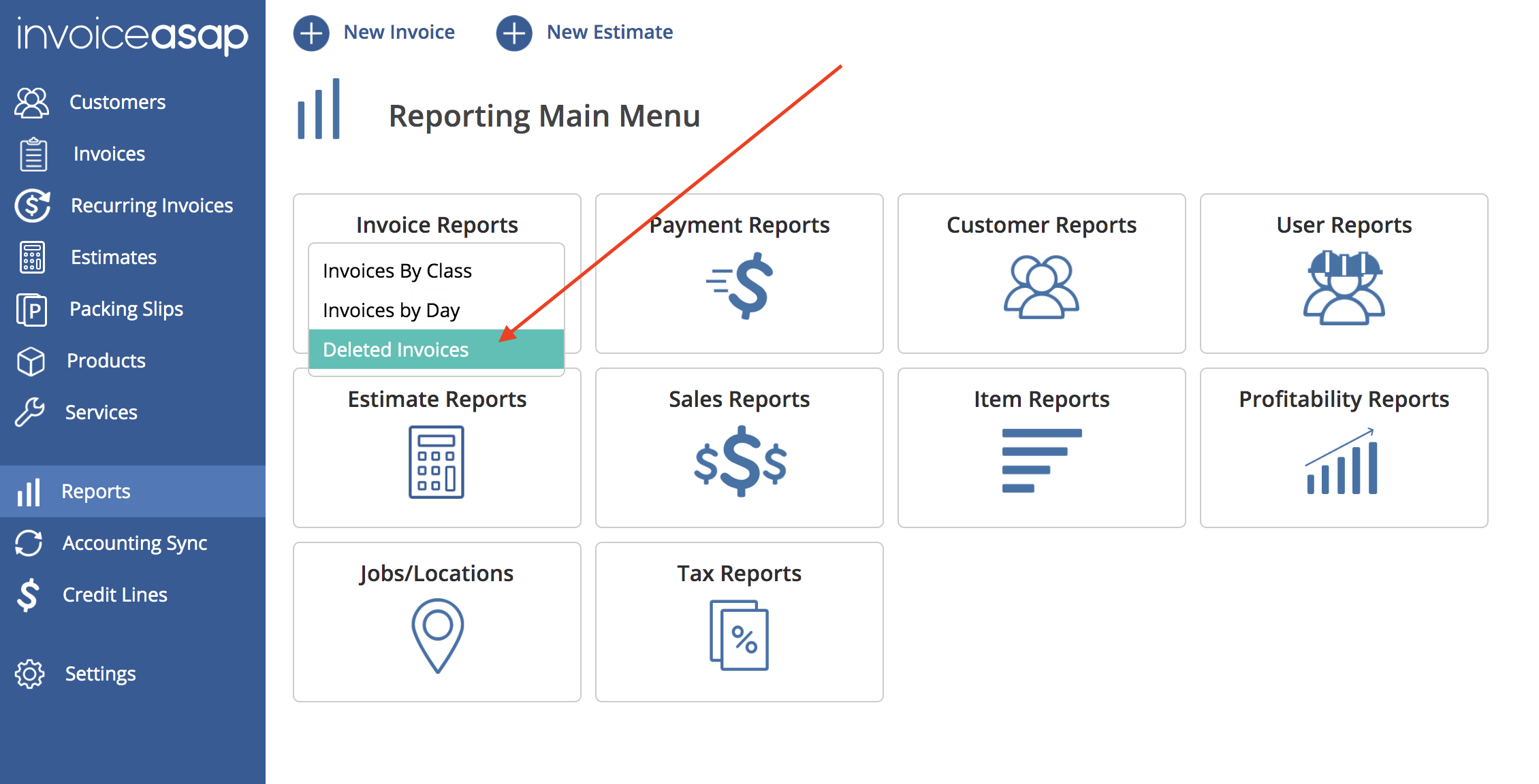Open Jobs/Locations map pin icon
1539x784 pixels.
pos(437,636)
